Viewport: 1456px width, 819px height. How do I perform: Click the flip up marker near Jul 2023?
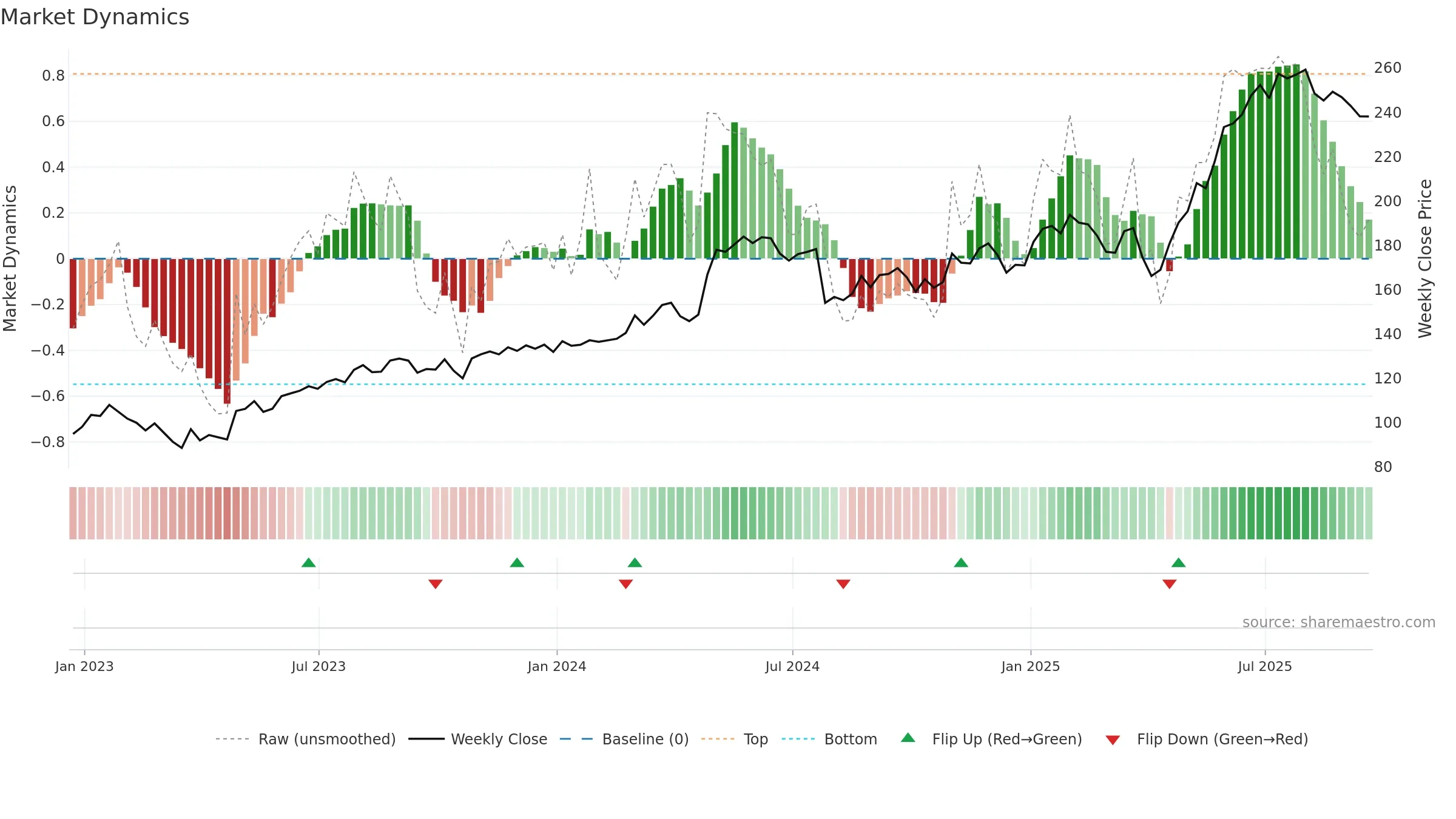(309, 562)
